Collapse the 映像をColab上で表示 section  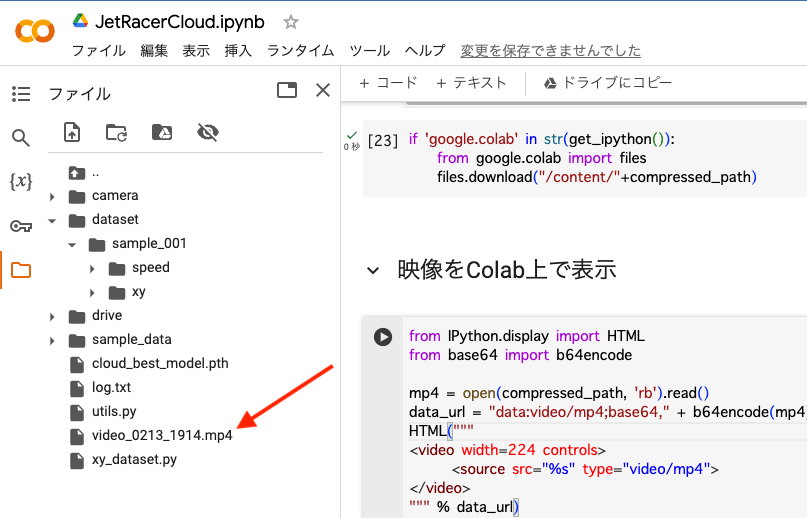click(373, 270)
